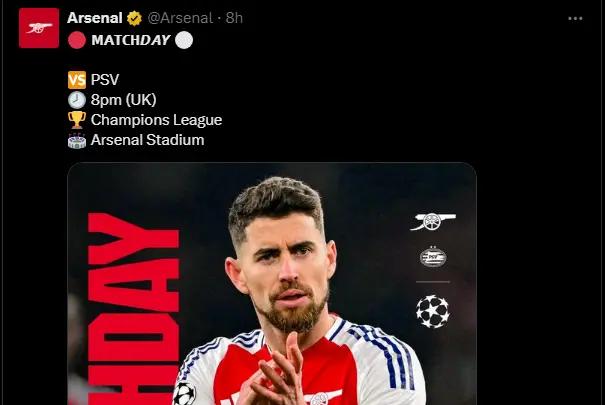Click the Arsenal account name

[95, 18]
